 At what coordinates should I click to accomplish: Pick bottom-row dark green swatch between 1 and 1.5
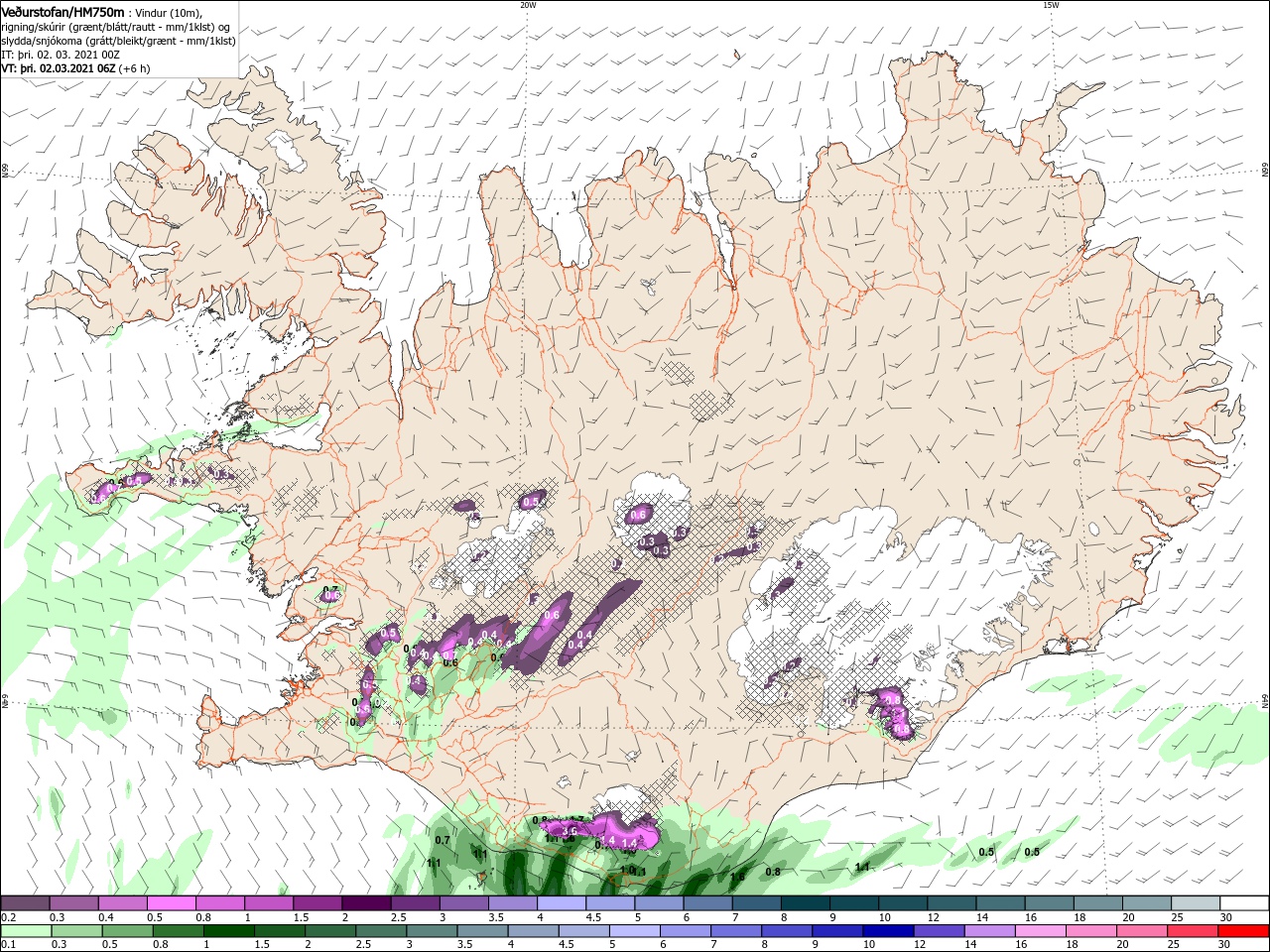228,931
